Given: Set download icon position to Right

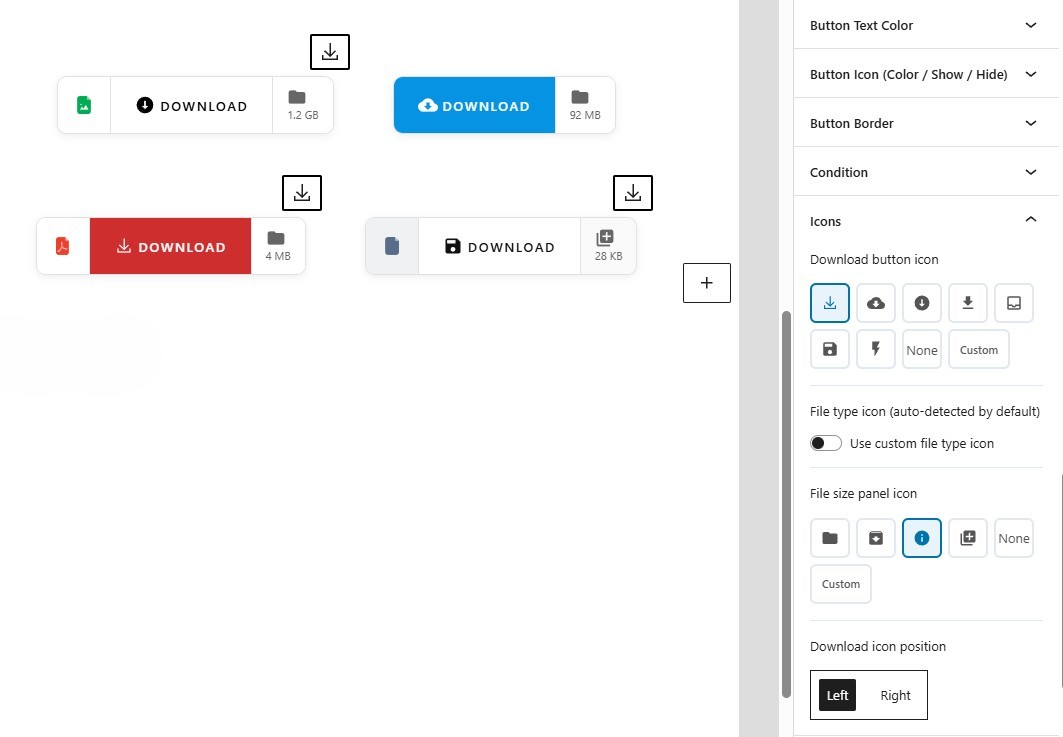Looking at the screenshot, I should click(895, 695).
